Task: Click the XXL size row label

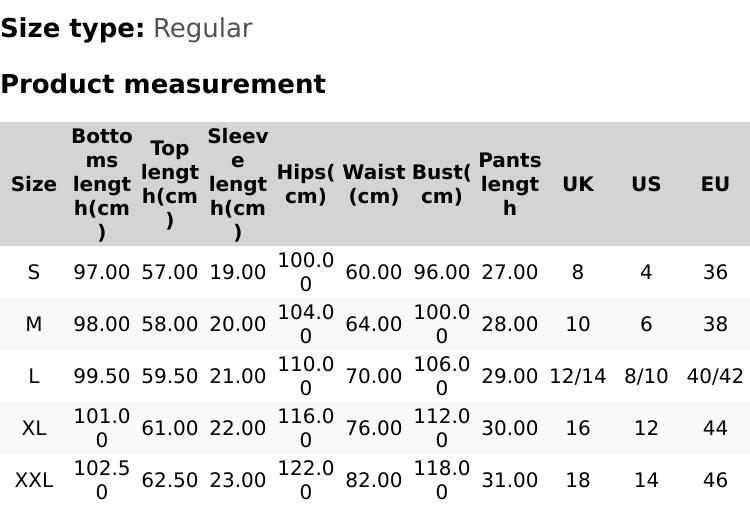Action: (34, 480)
